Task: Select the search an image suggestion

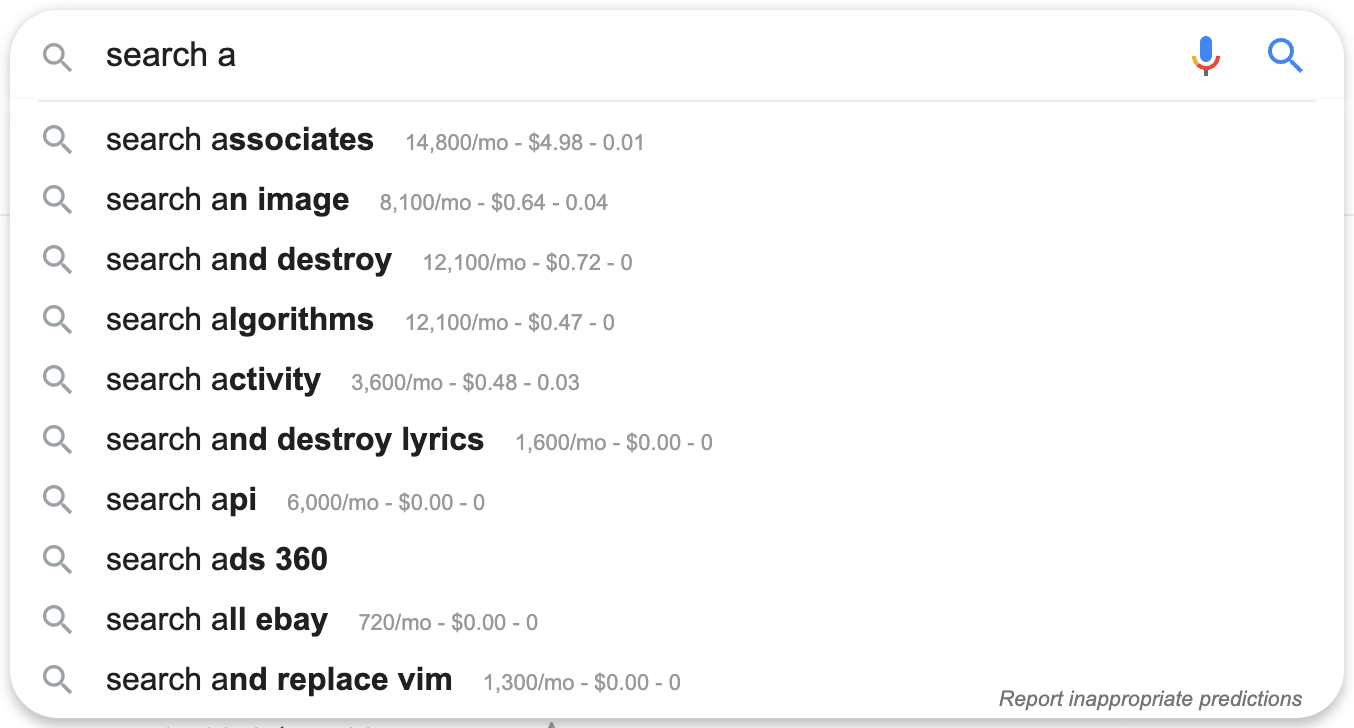Action: pyautogui.click(x=677, y=200)
